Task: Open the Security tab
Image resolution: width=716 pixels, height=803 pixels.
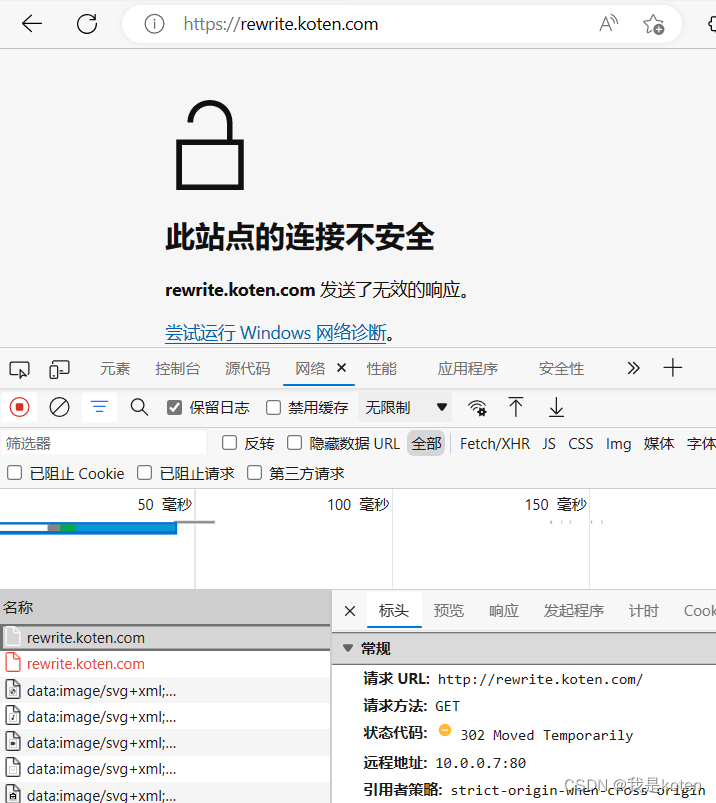Action: (561, 369)
